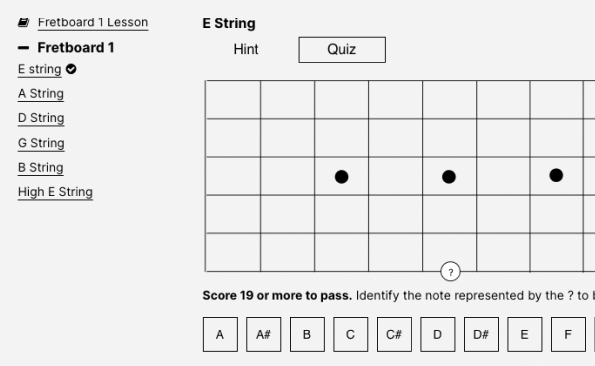Switch to the Hint tab
The image size is (595, 366).
click(246, 49)
